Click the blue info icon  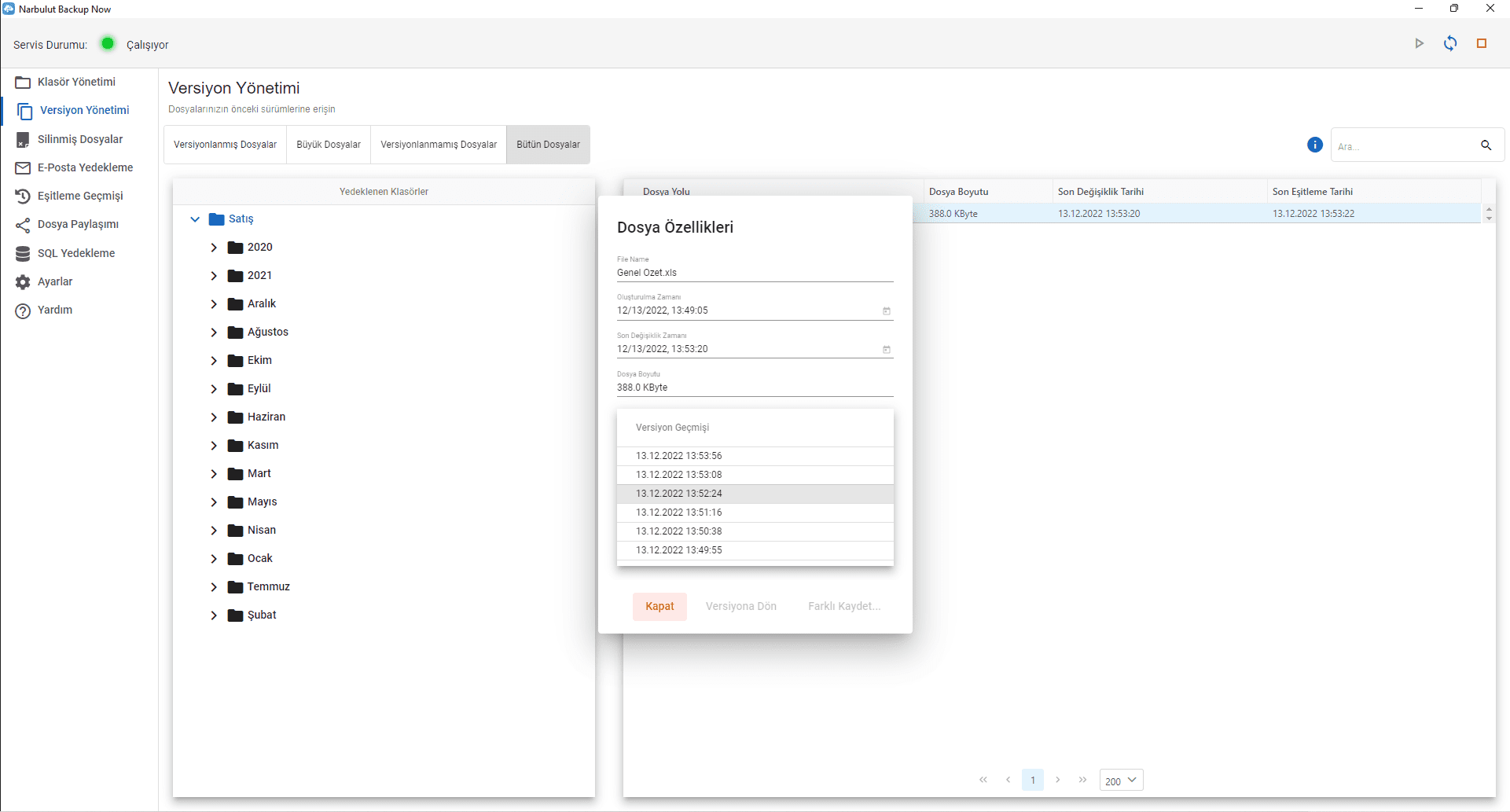point(1314,145)
